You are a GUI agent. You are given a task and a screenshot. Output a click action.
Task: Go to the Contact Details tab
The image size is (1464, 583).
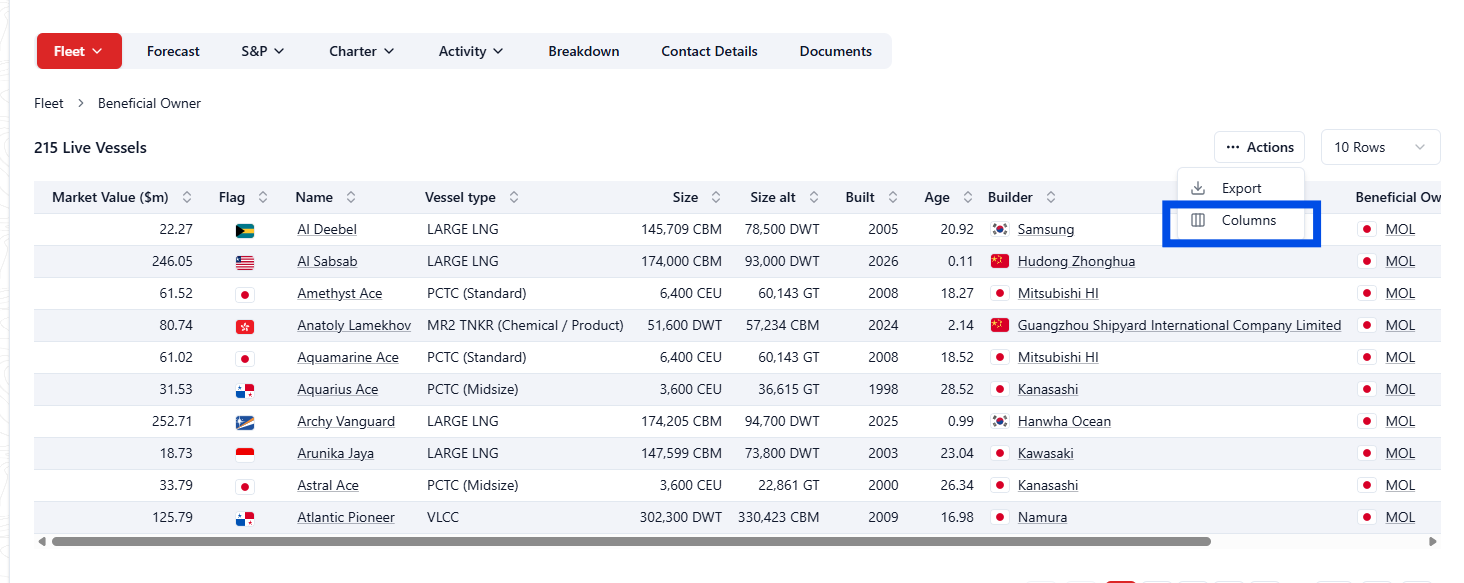[709, 51]
